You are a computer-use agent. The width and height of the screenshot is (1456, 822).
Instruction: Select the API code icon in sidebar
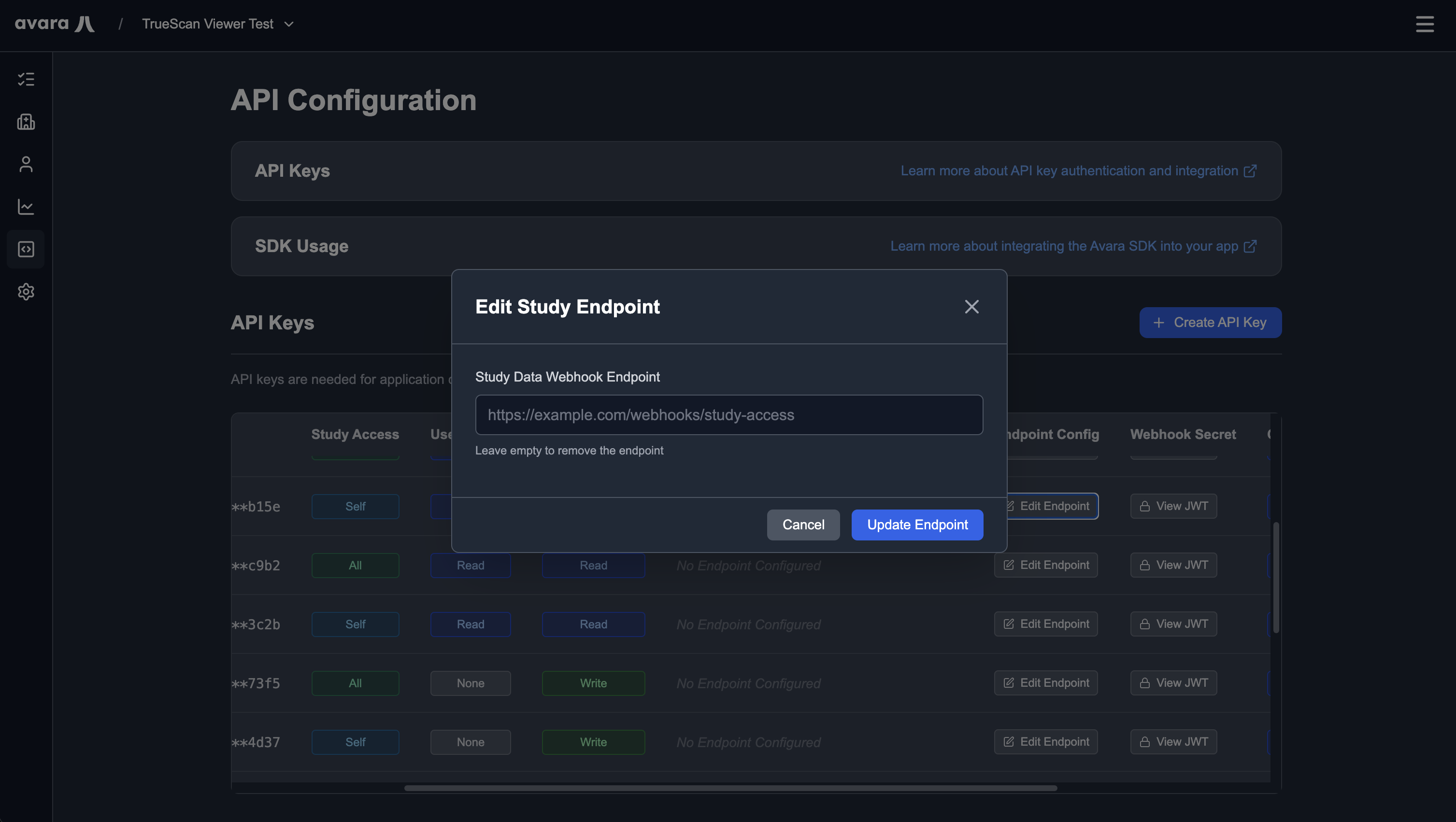click(x=26, y=249)
